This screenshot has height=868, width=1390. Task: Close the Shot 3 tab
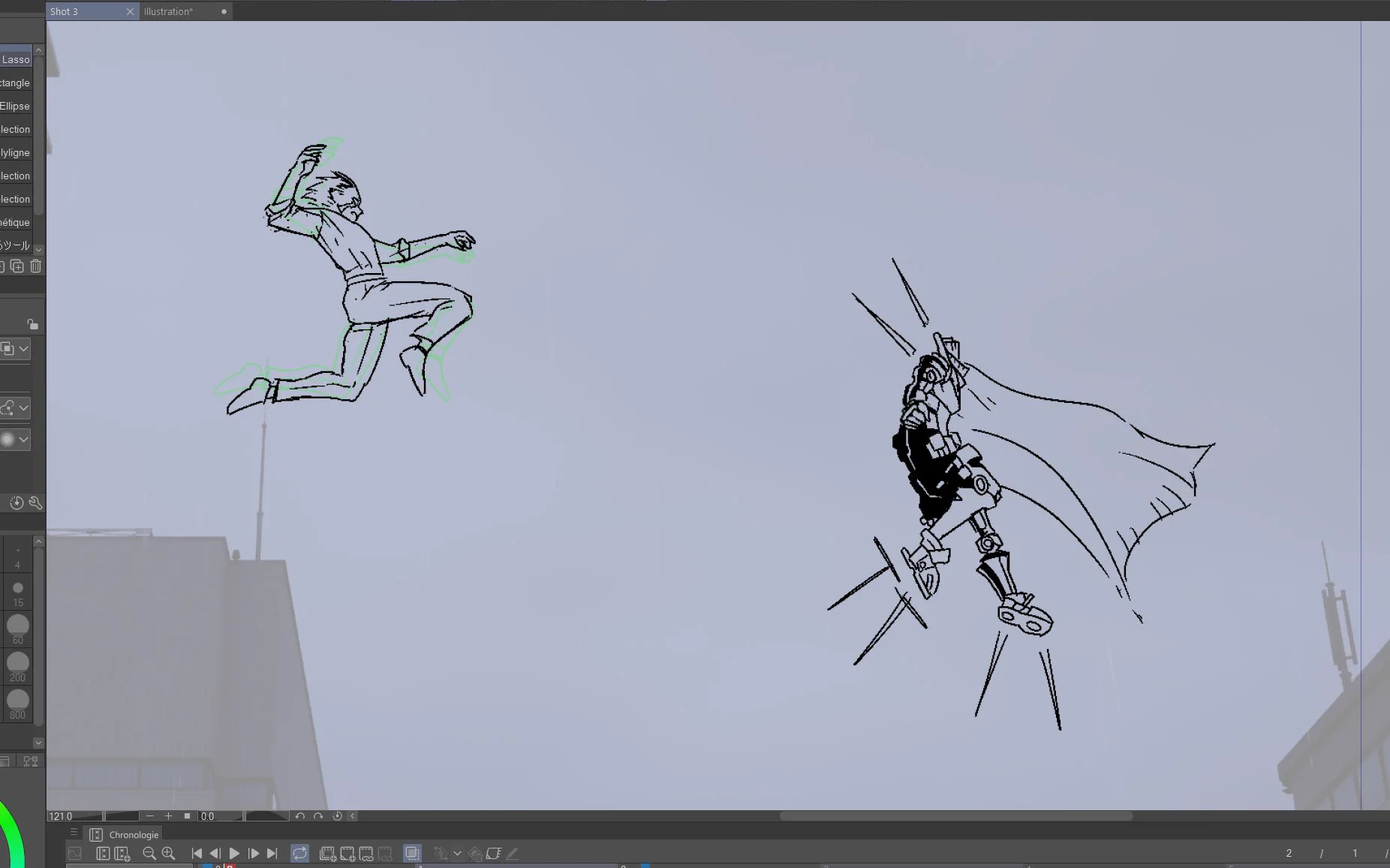coord(130,11)
